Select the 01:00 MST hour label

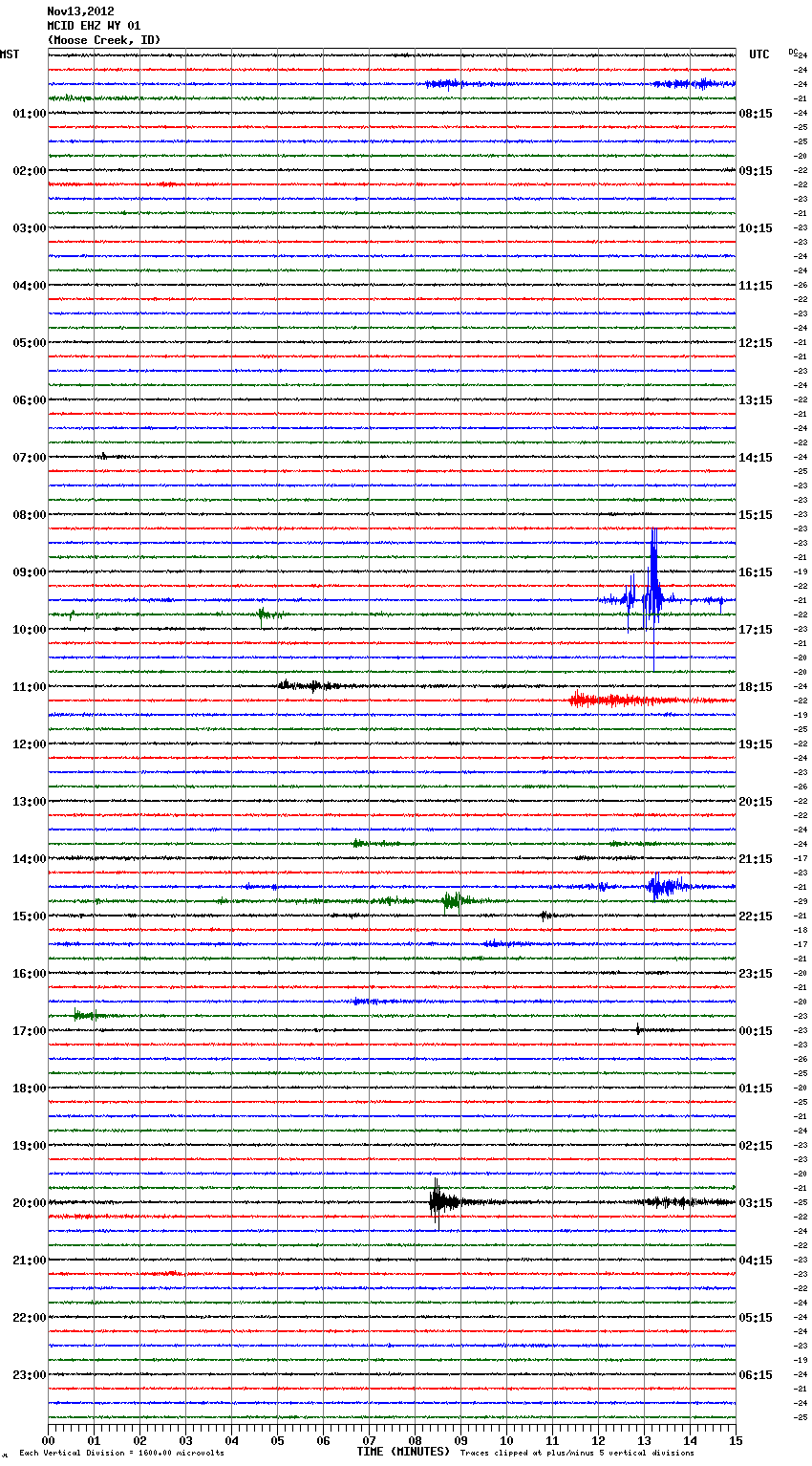[29, 114]
